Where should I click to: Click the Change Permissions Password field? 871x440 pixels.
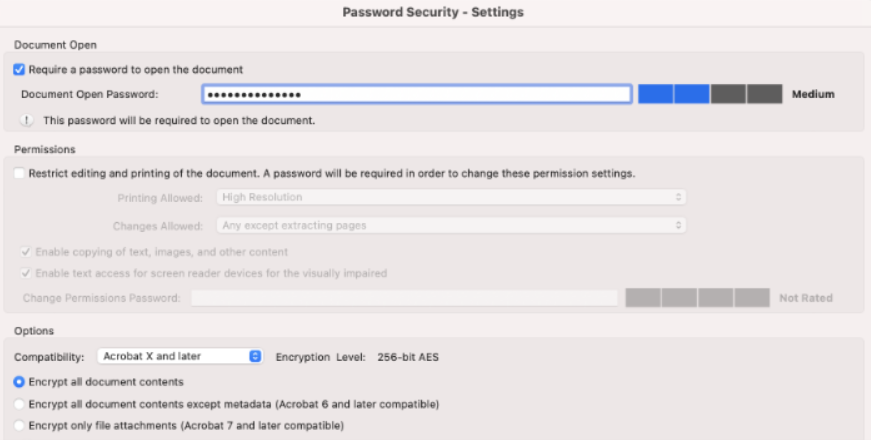404,298
